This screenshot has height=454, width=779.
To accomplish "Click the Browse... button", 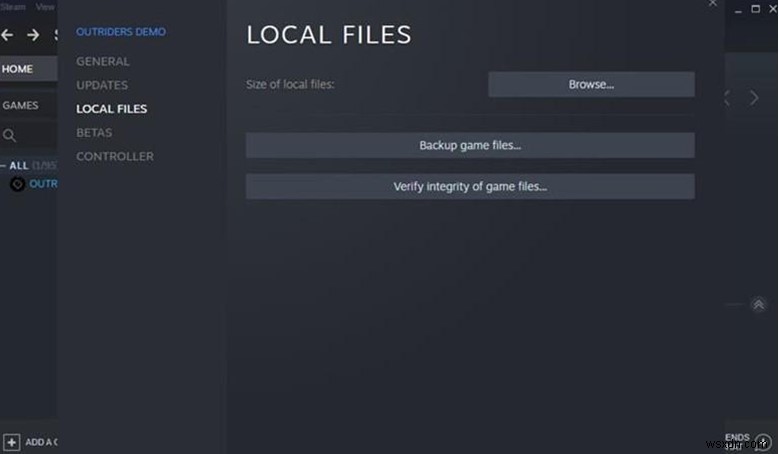I will coord(591,84).
